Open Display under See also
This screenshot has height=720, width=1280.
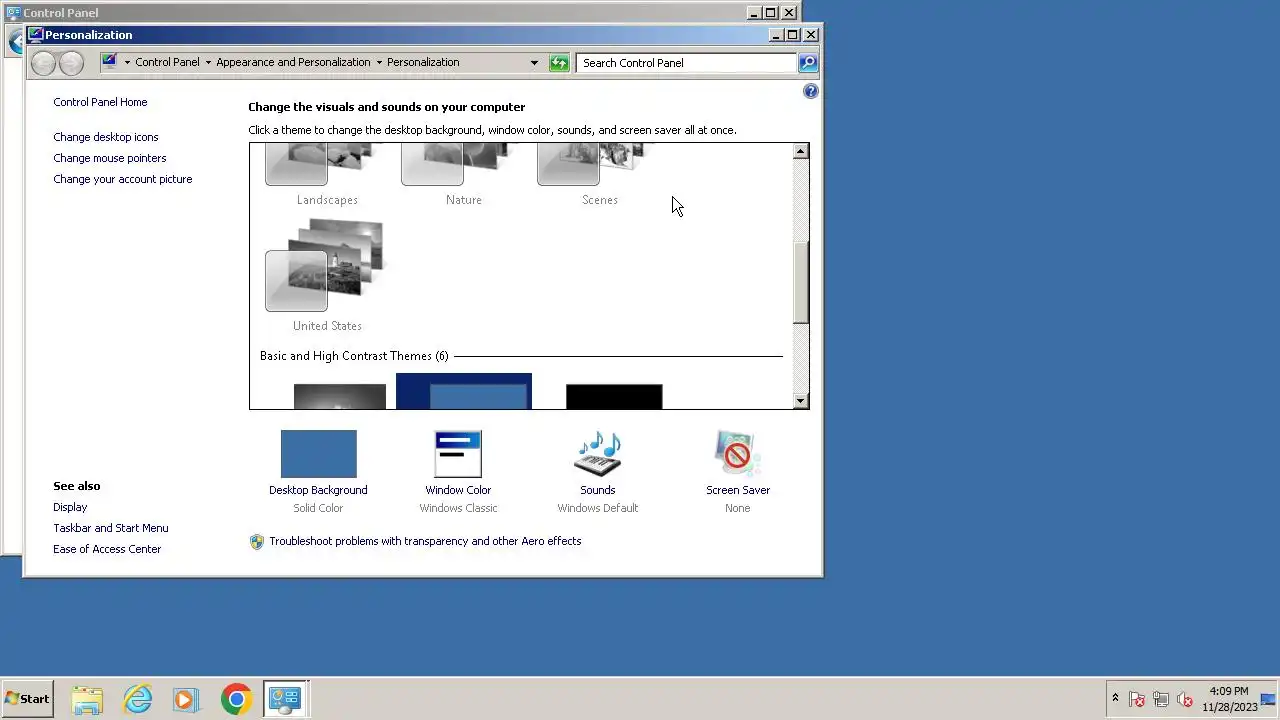click(x=70, y=507)
